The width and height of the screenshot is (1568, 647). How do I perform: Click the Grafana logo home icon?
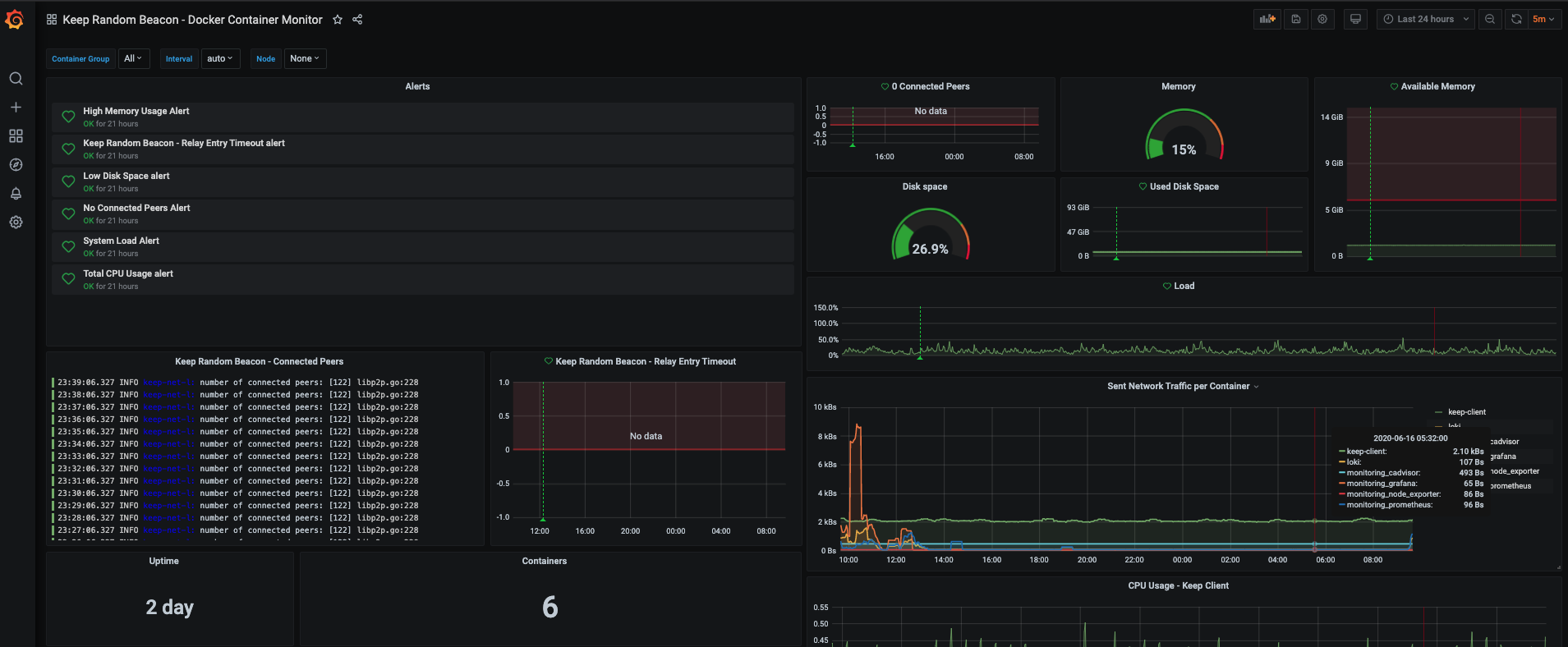(15, 20)
